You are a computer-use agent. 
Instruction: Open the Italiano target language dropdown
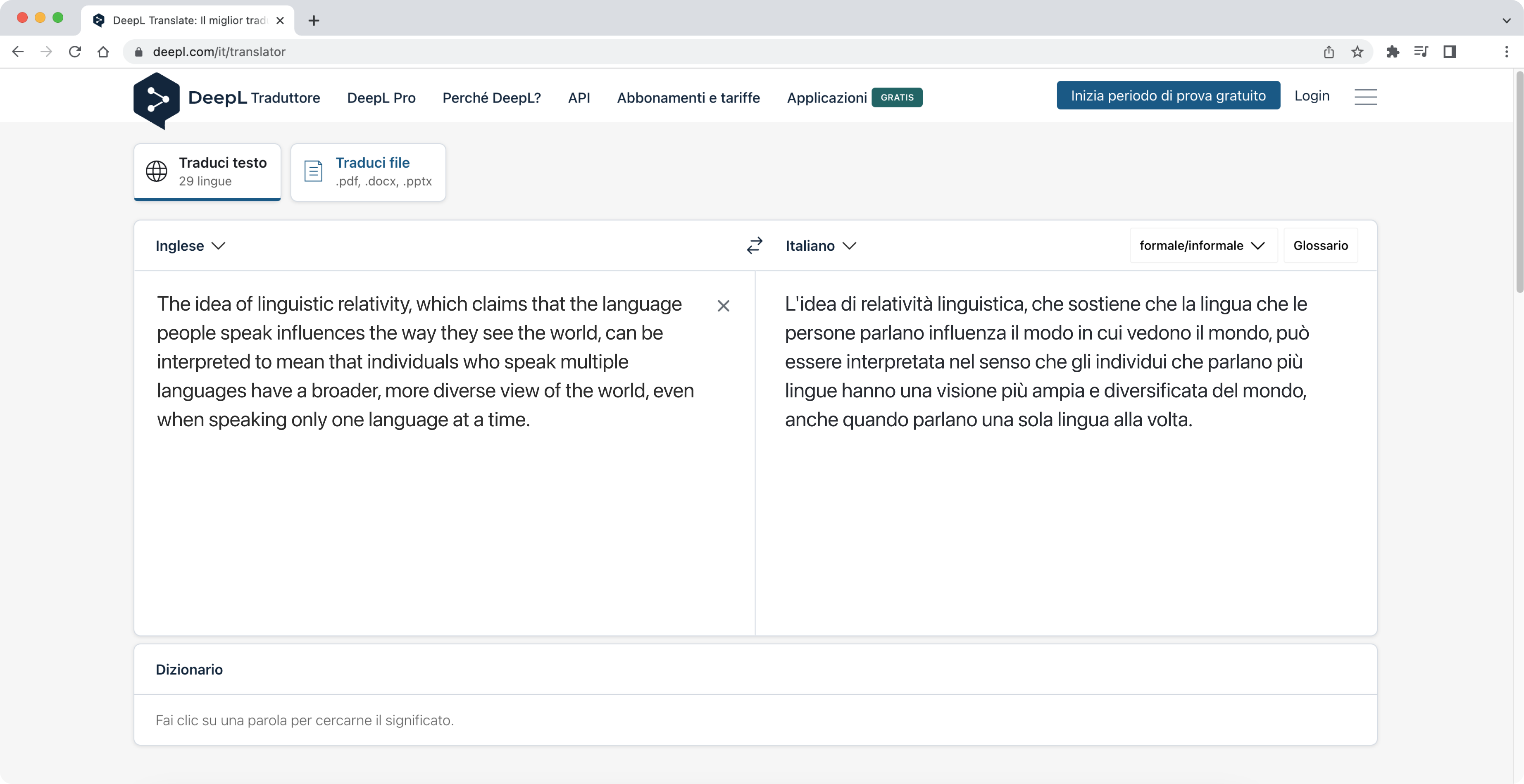(x=821, y=245)
